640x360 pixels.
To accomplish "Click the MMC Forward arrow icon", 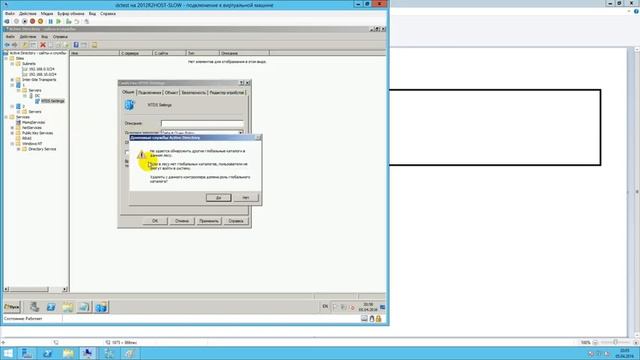I will (x=15, y=45).
